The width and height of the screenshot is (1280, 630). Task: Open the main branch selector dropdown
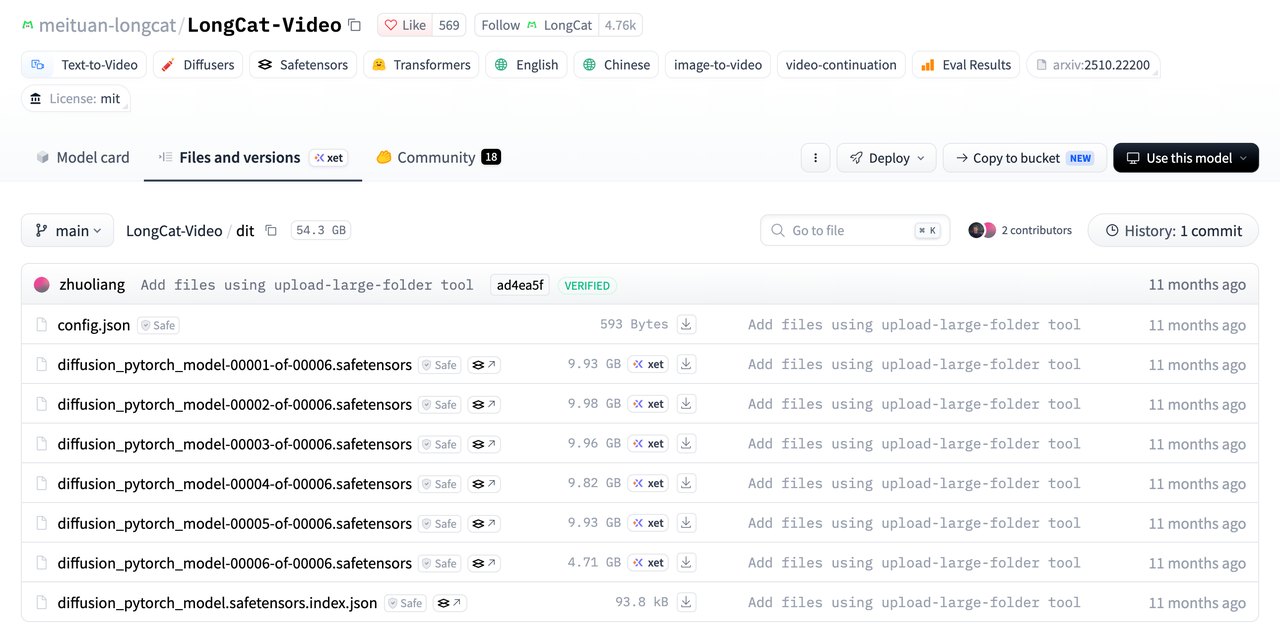(68, 230)
